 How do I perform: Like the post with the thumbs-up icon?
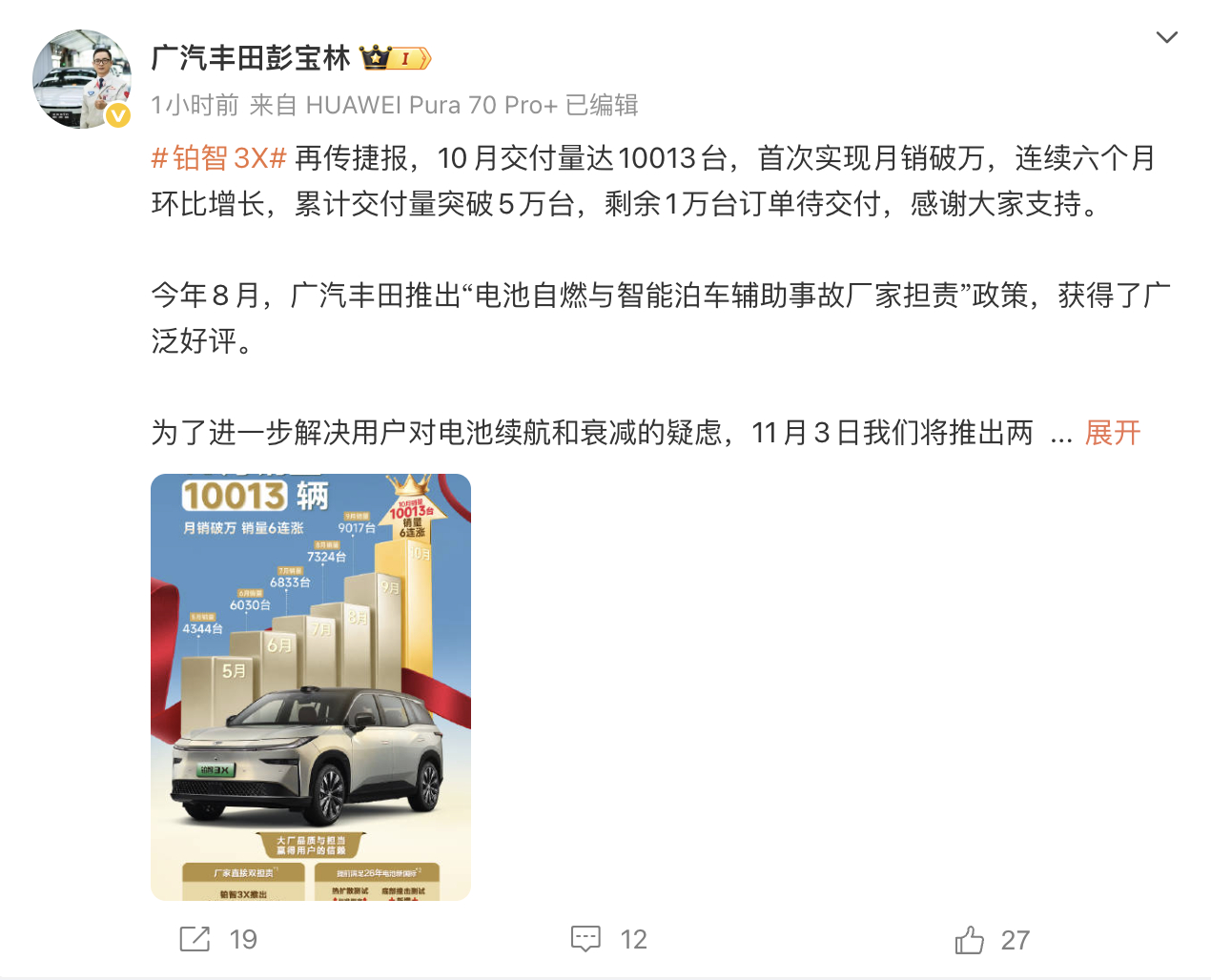coord(969,940)
